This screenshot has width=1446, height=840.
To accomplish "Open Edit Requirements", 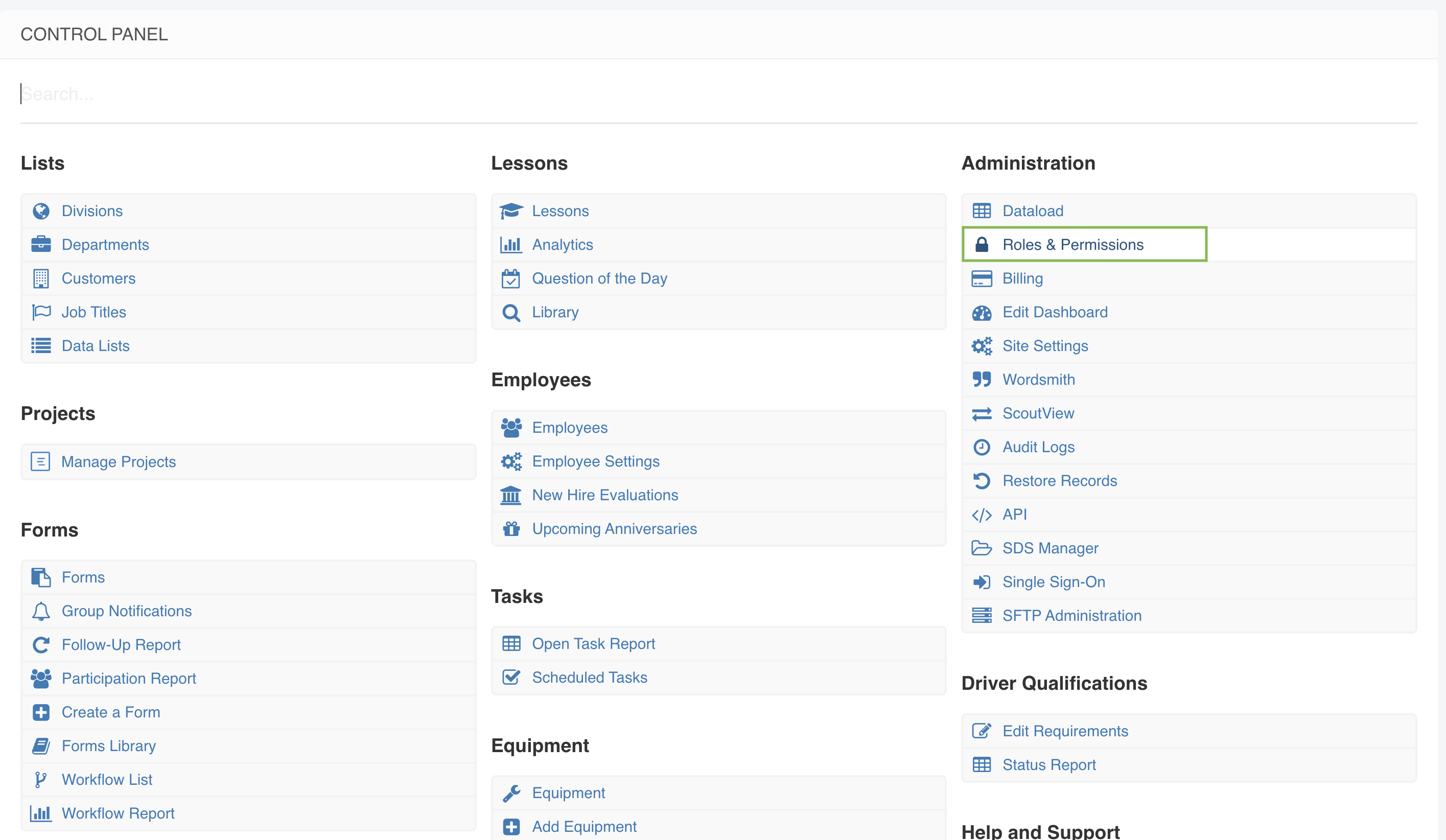I will tap(1065, 731).
